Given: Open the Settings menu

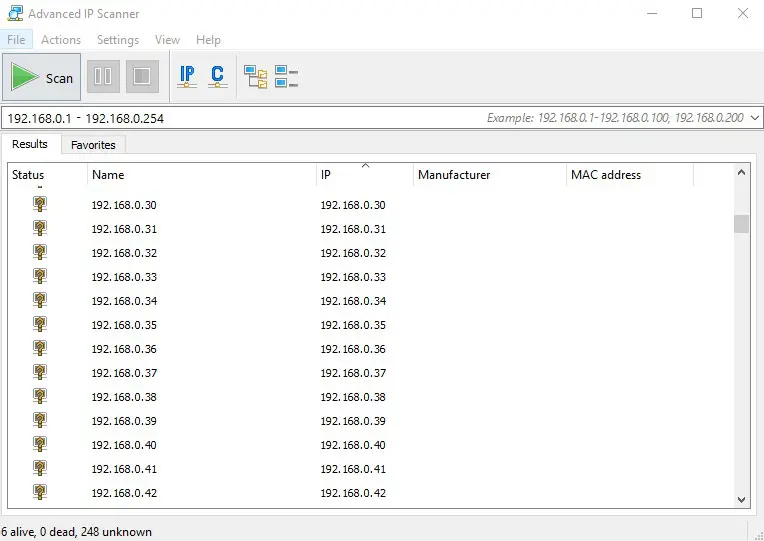Looking at the screenshot, I should point(118,39).
